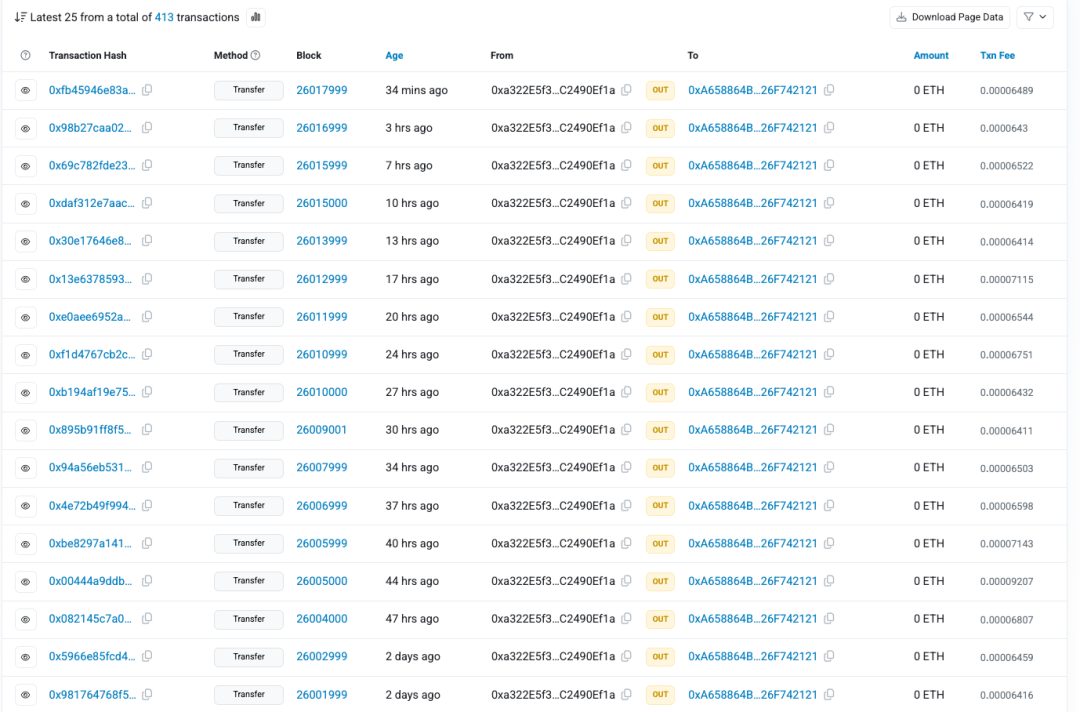Toggle the Age column display format

(394, 55)
